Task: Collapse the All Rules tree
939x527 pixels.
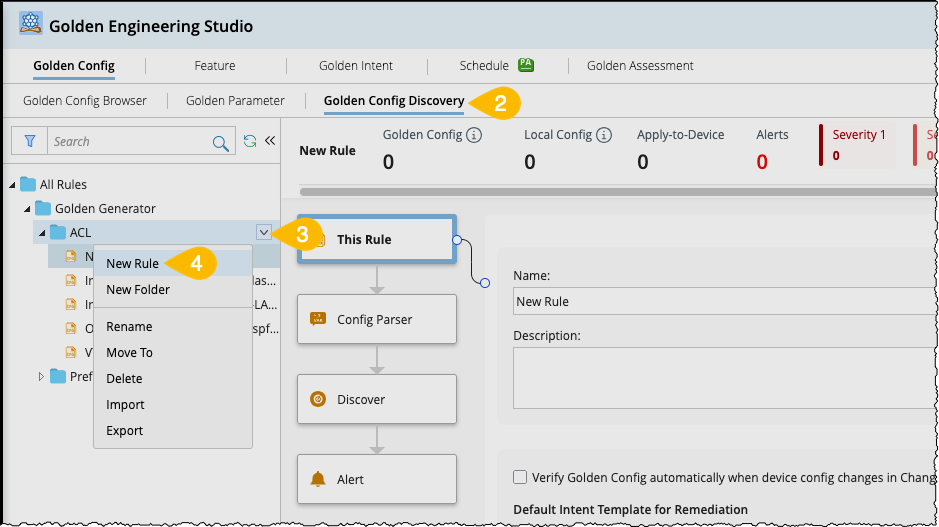Action: 12,185
